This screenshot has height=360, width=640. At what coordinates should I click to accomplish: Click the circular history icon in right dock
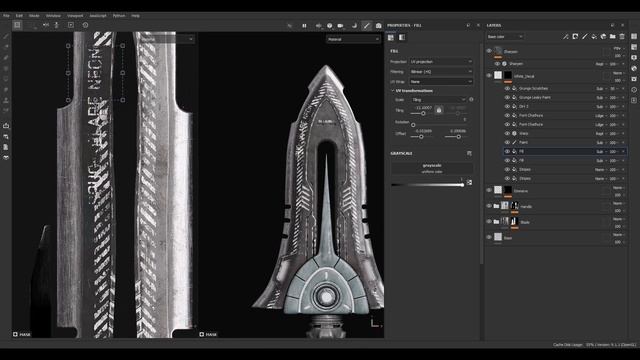(634, 89)
